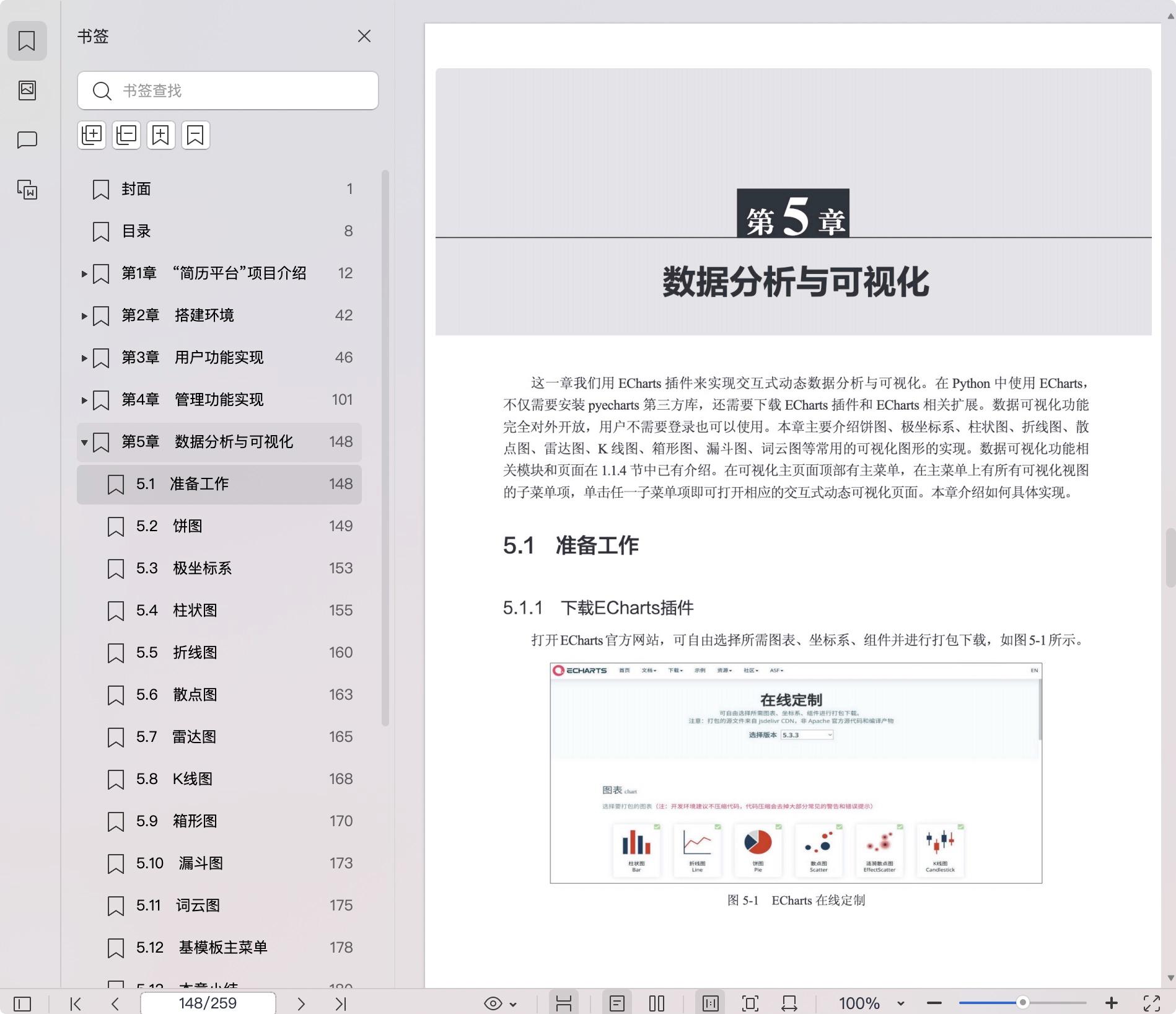Jump to bookmark 5.5 折线图
The width and height of the screenshot is (1176, 1014).
click(219, 653)
